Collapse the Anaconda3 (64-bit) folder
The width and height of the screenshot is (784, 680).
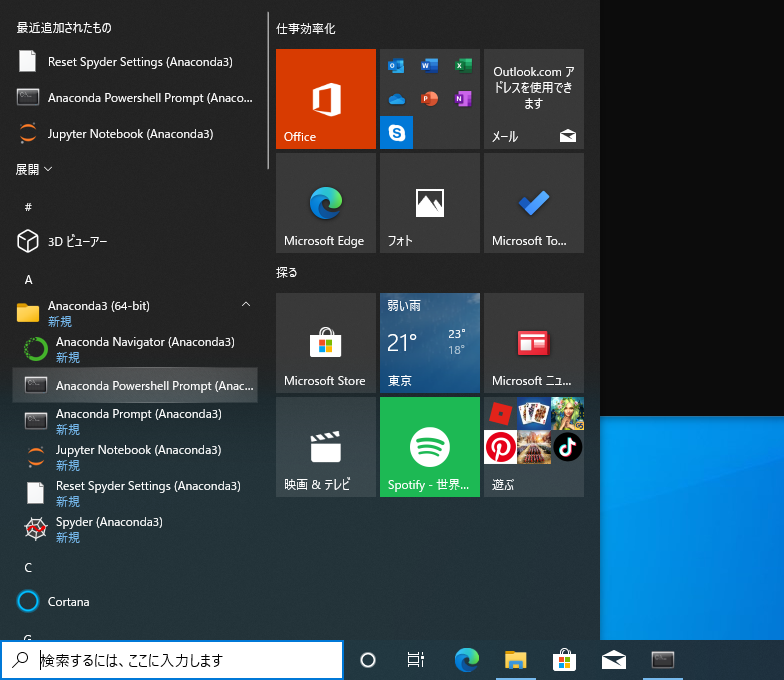246,305
